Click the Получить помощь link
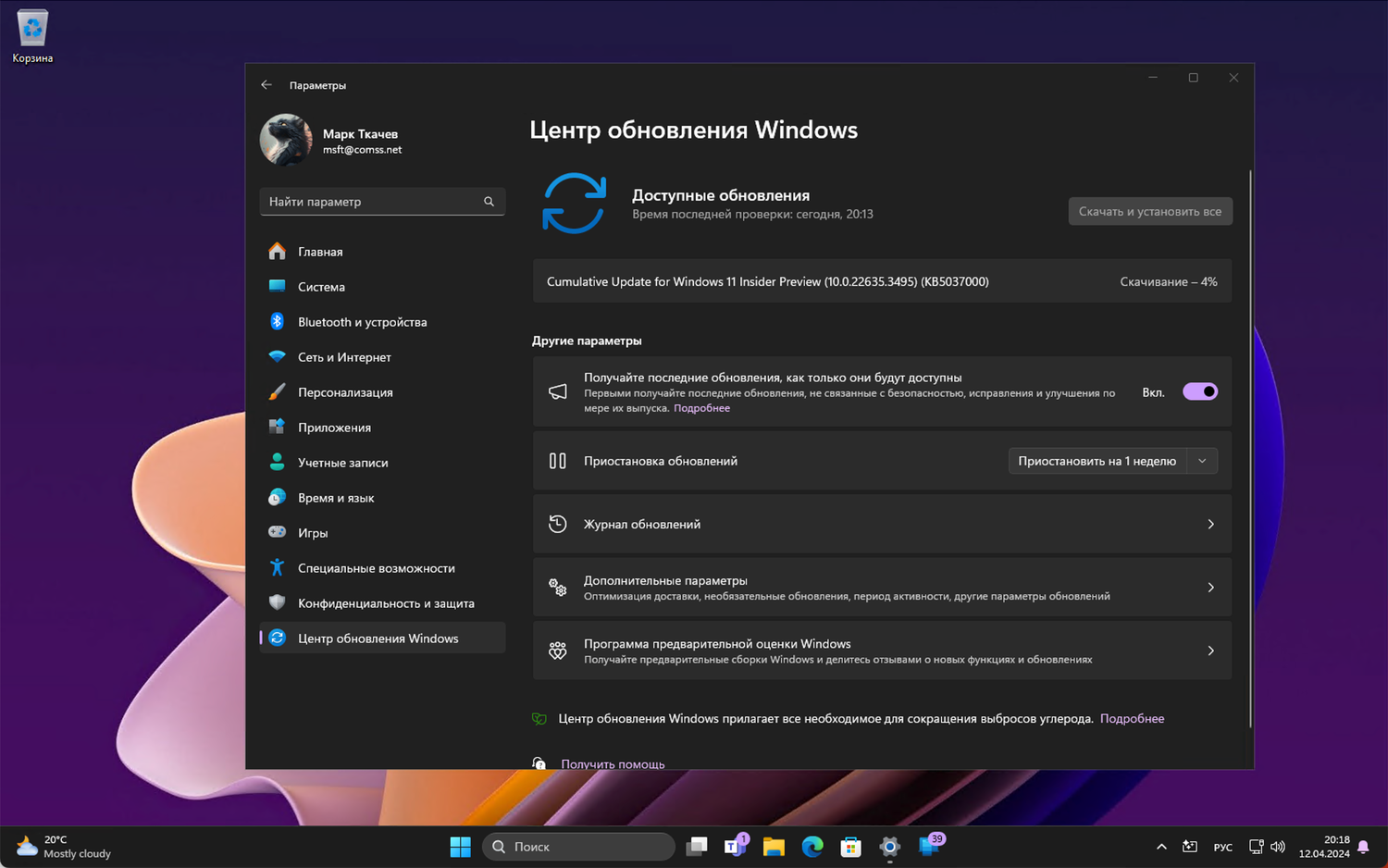 tap(613, 763)
